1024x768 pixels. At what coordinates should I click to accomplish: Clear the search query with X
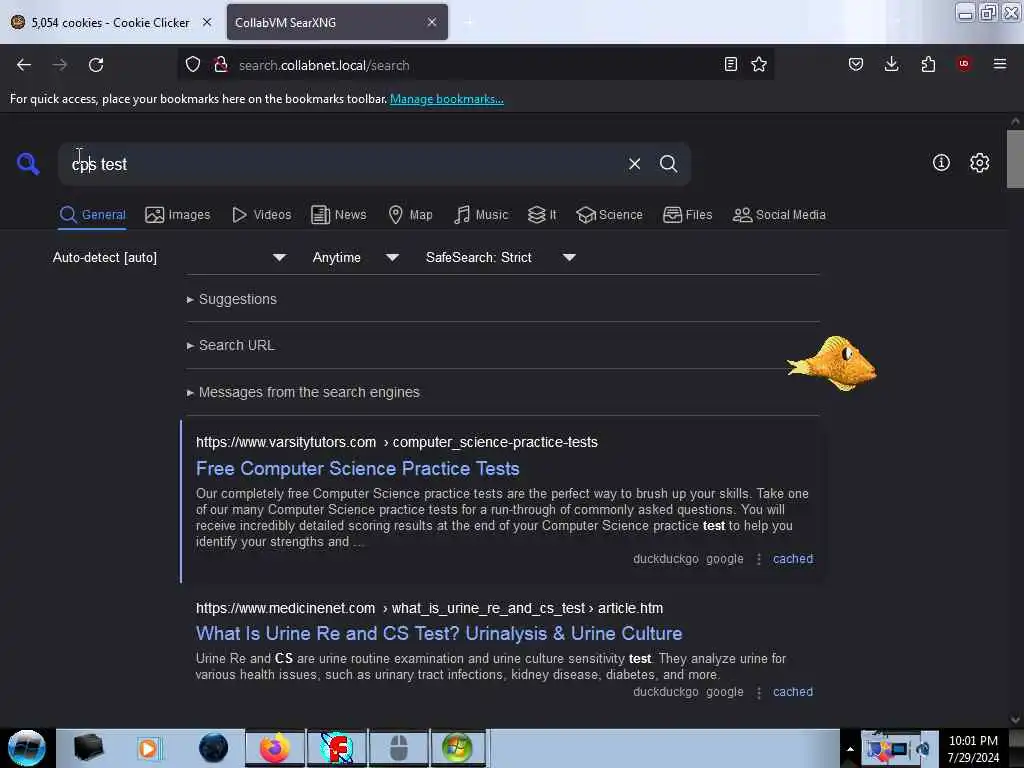tap(634, 164)
